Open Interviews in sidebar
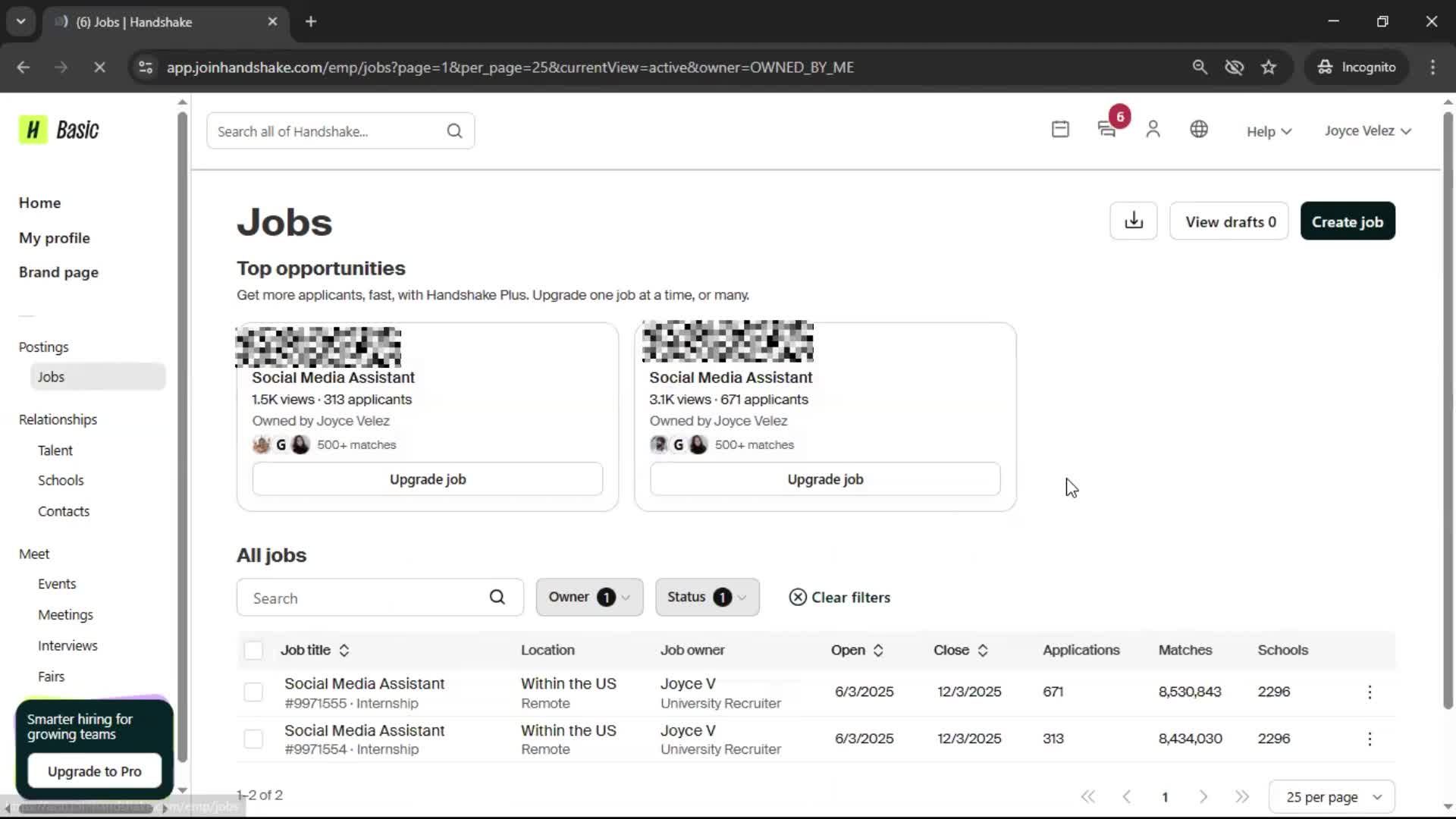1456x819 pixels. coord(67,646)
